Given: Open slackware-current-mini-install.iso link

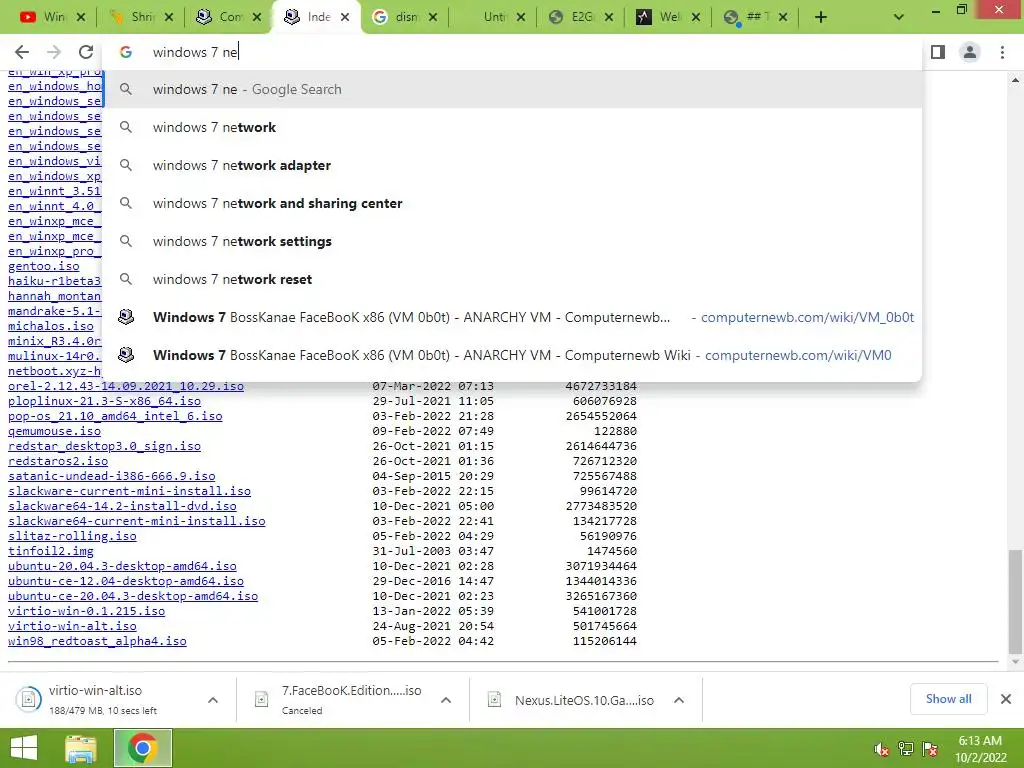Looking at the screenshot, I should tap(129, 491).
